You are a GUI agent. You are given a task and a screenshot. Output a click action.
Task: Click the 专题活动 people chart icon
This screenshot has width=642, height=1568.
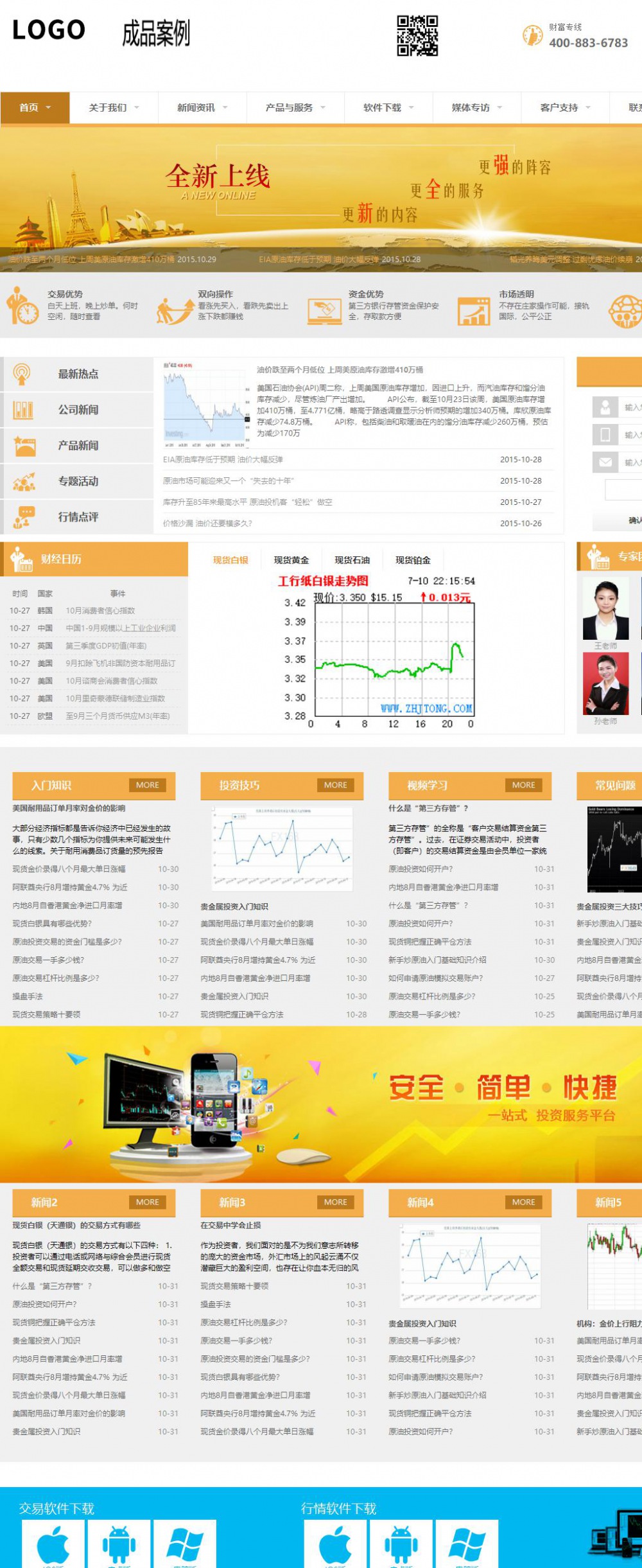click(x=24, y=482)
